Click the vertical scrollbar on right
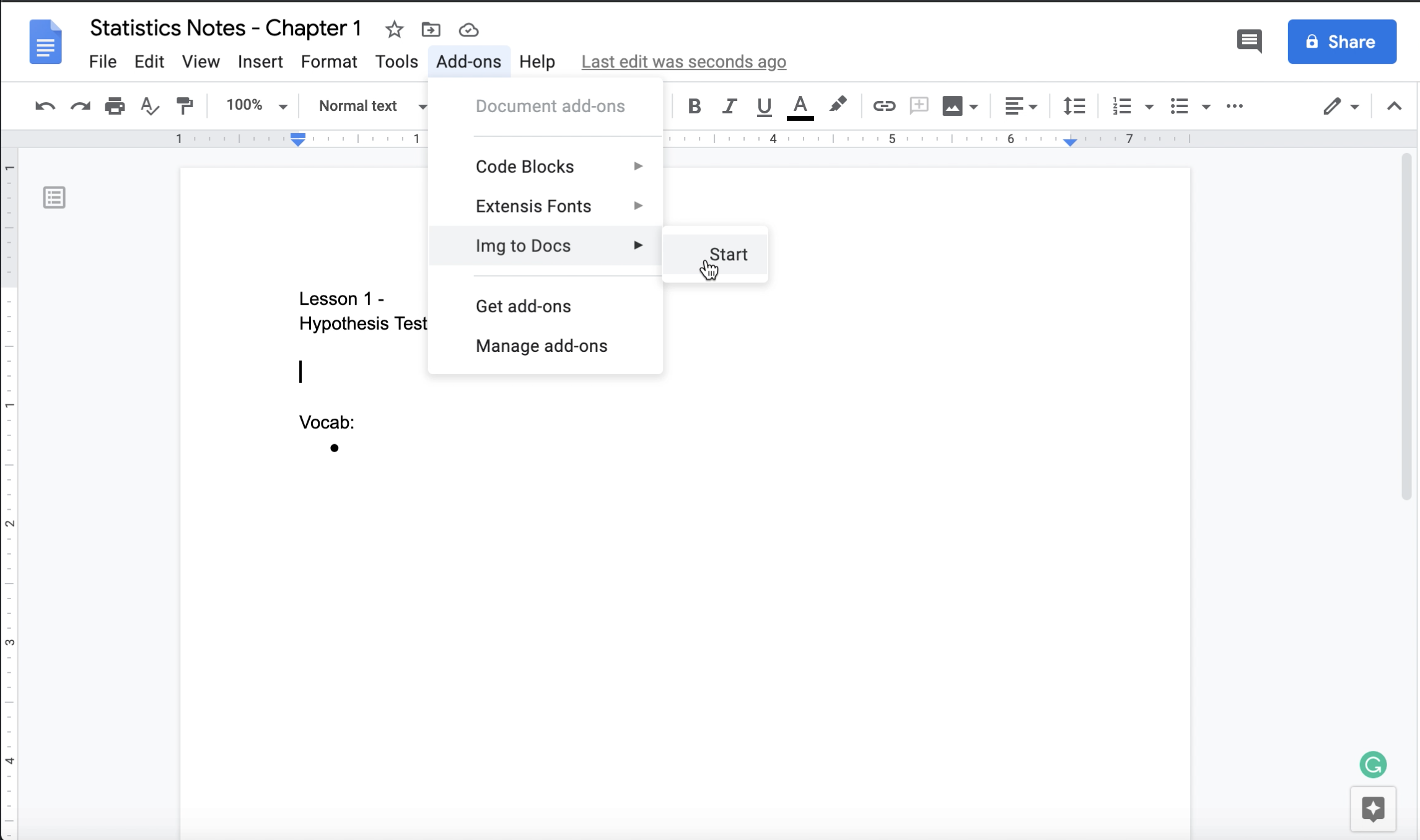 (1406, 327)
